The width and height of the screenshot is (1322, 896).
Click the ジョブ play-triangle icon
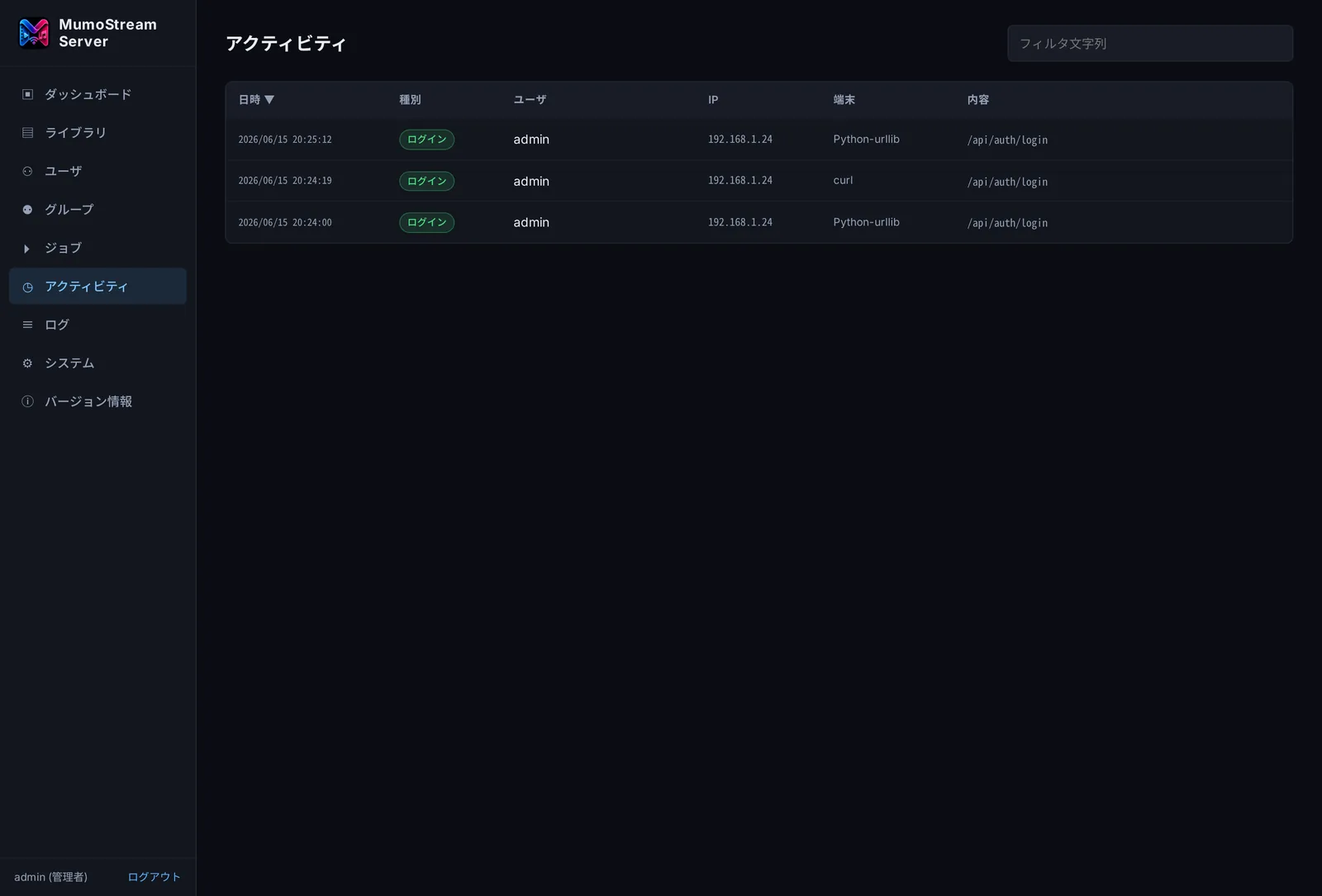pos(27,249)
